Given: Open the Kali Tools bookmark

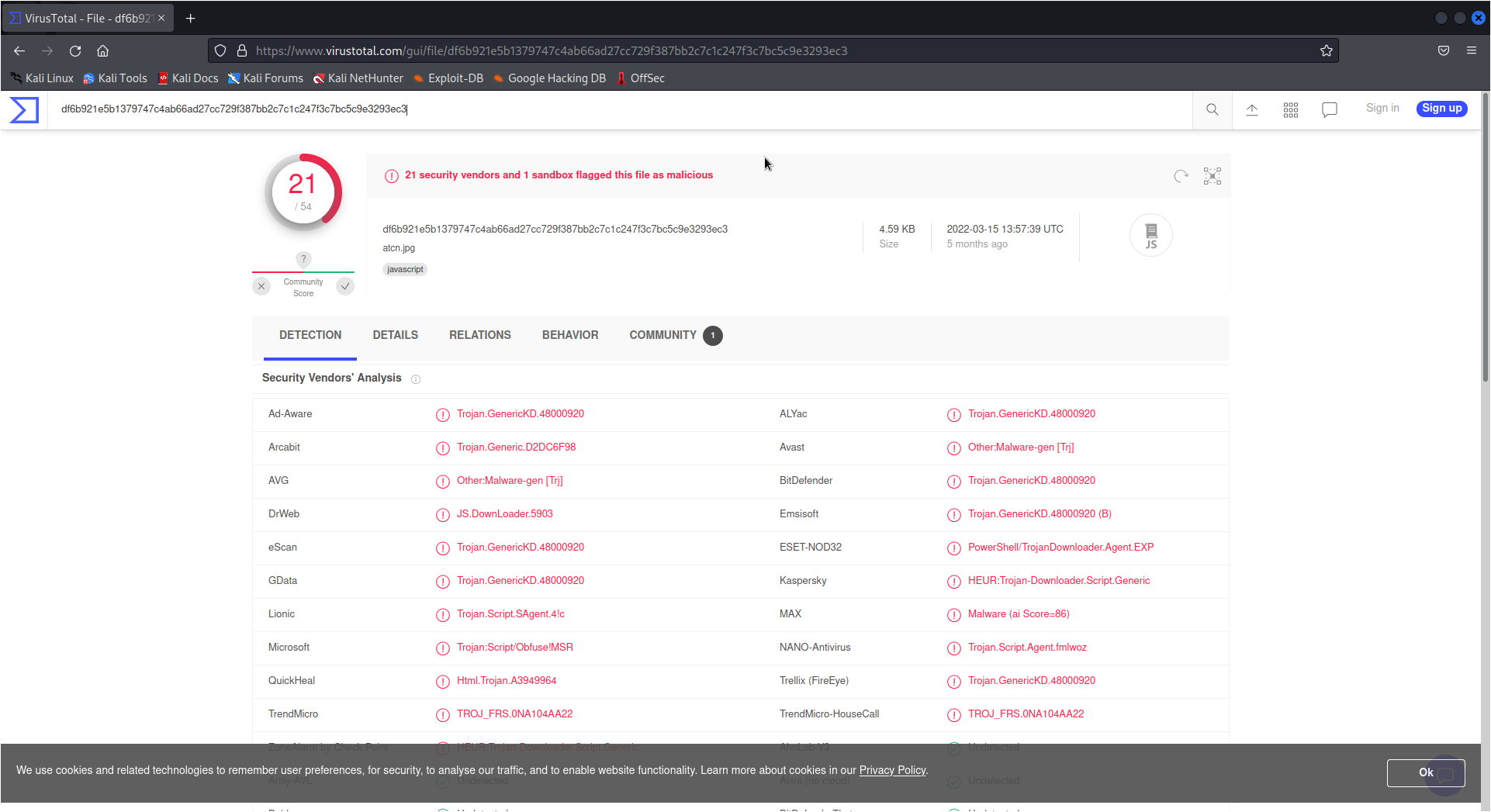Looking at the screenshot, I should point(115,78).
